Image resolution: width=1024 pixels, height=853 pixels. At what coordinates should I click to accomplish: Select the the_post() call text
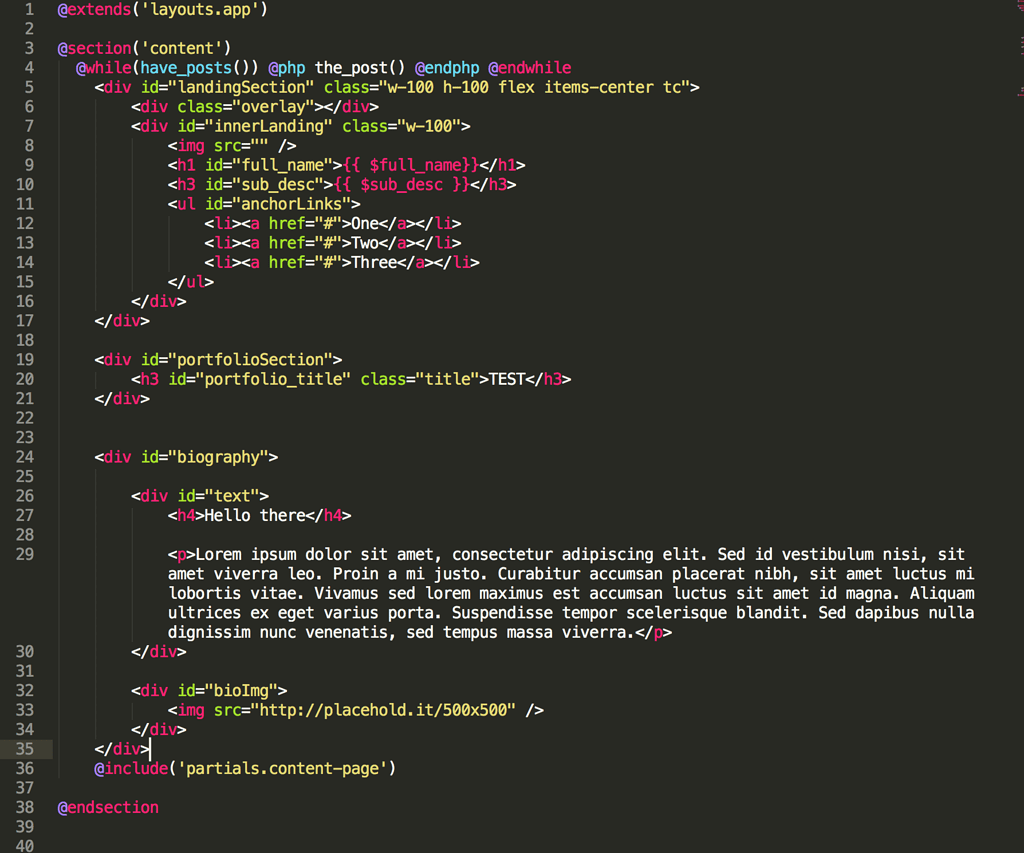[360, 68]
